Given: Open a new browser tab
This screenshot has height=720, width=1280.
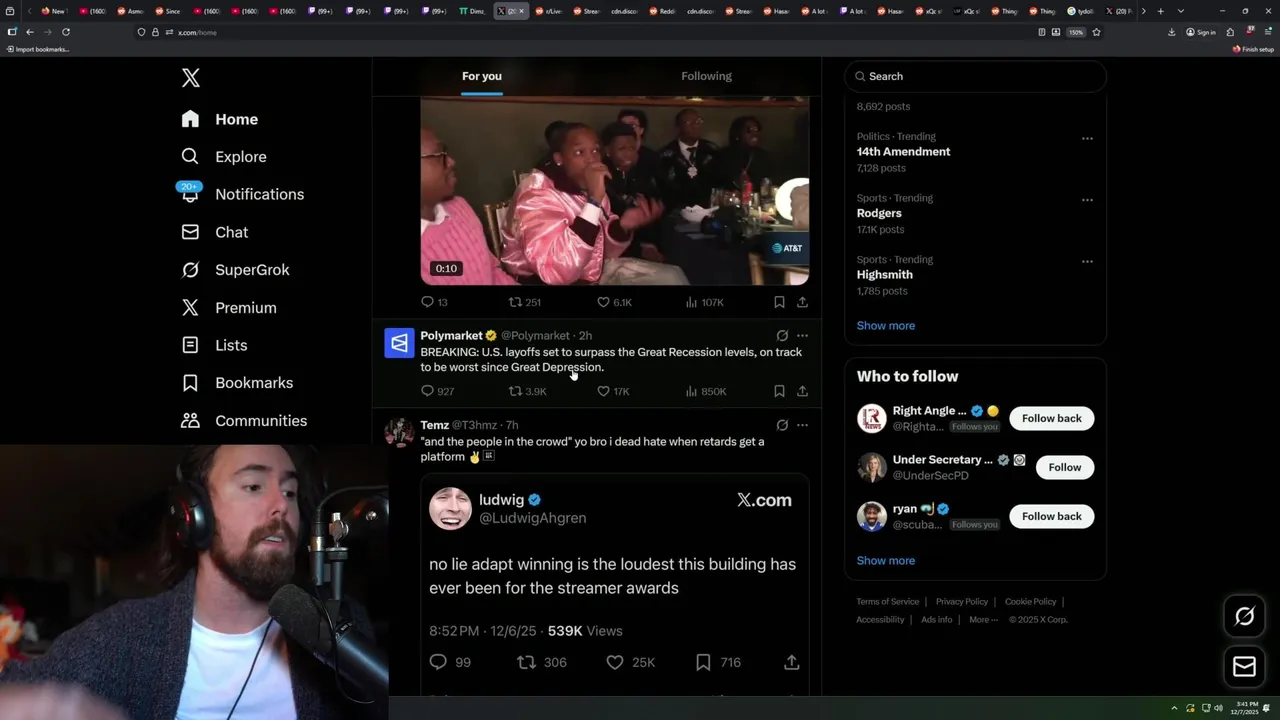Looking at the screenshot, I should coord(1160,11).
